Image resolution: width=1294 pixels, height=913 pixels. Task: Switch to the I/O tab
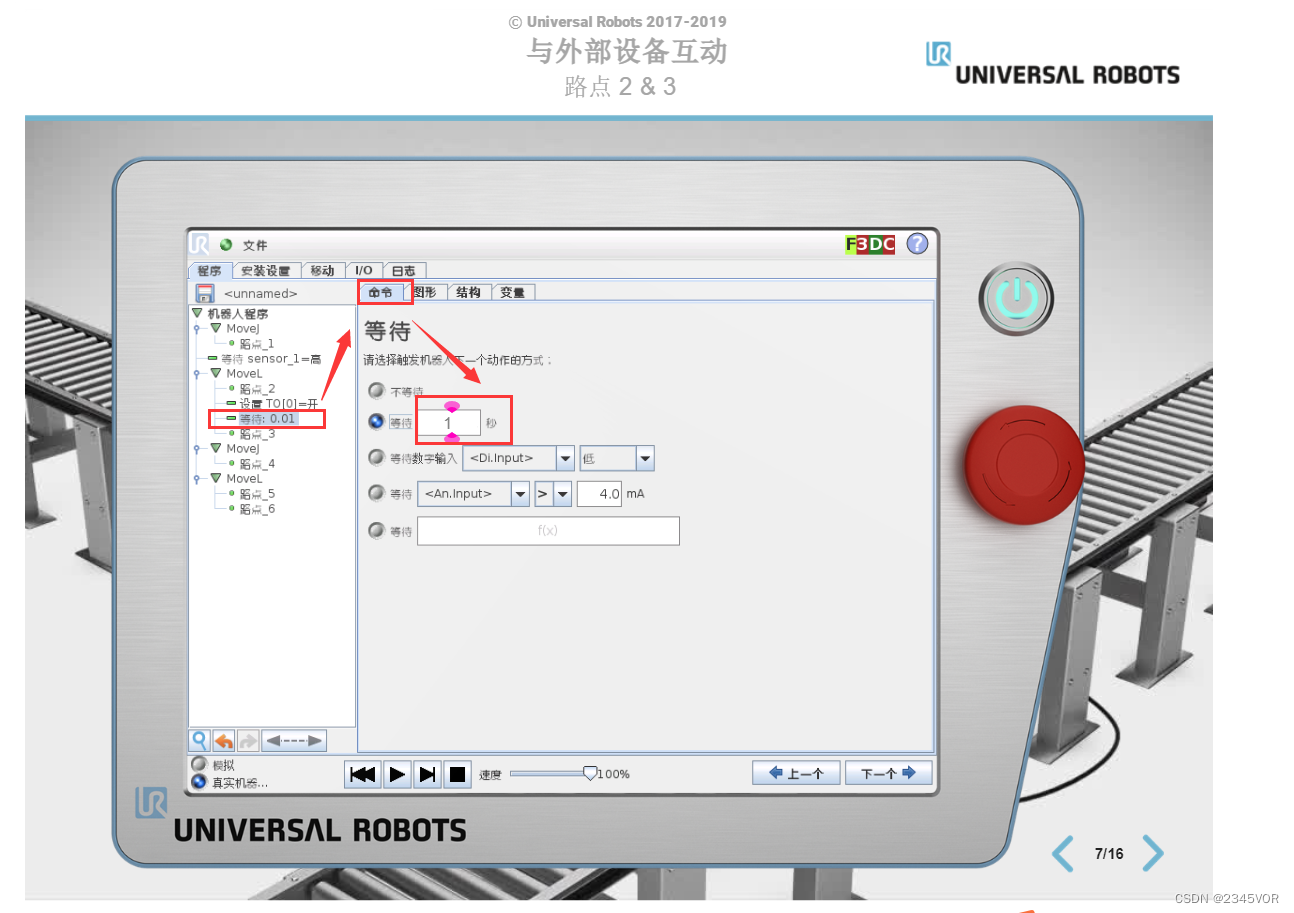364,271
